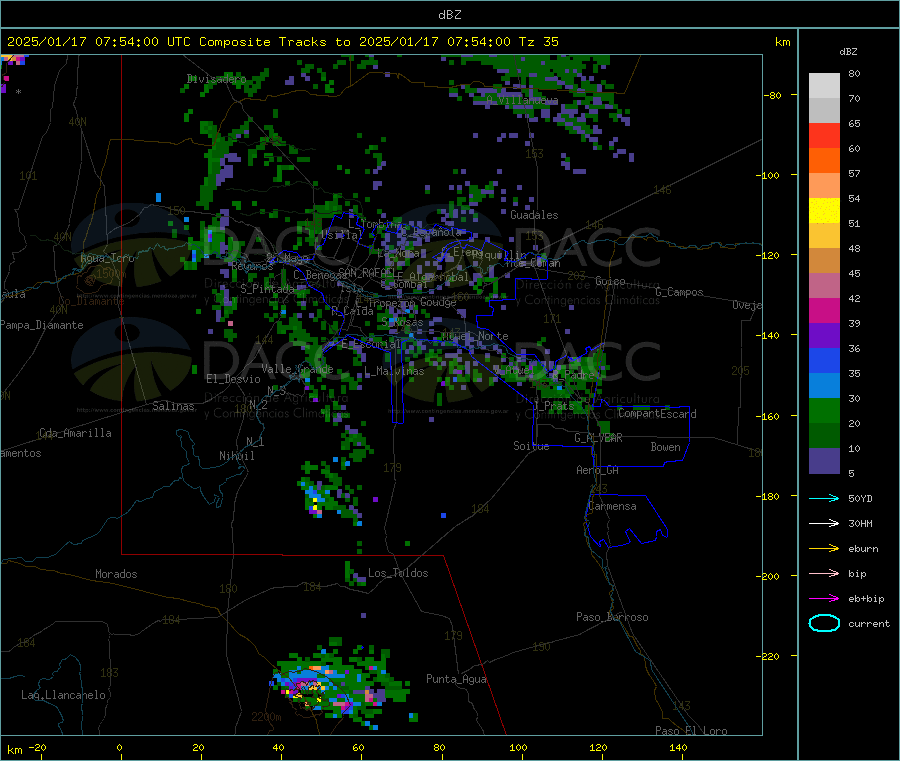Click the 'Paso_Barroso' label
Viewport: 900px width, 761px height.
(x=612, y=617)
